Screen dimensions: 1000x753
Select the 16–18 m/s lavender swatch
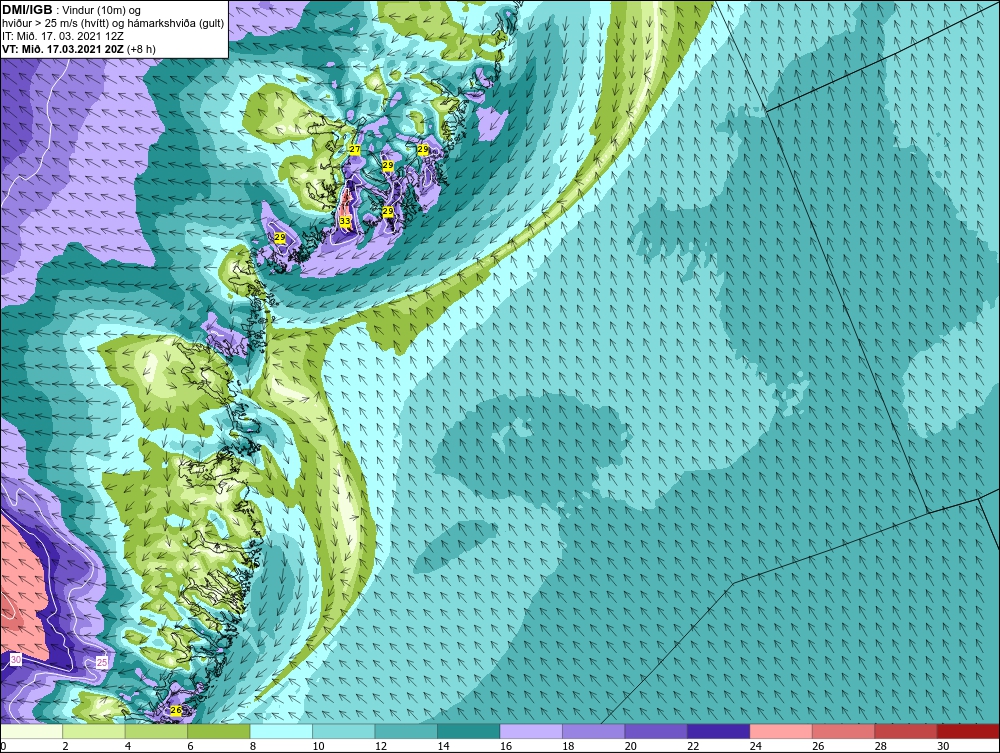tap(531, 731)
